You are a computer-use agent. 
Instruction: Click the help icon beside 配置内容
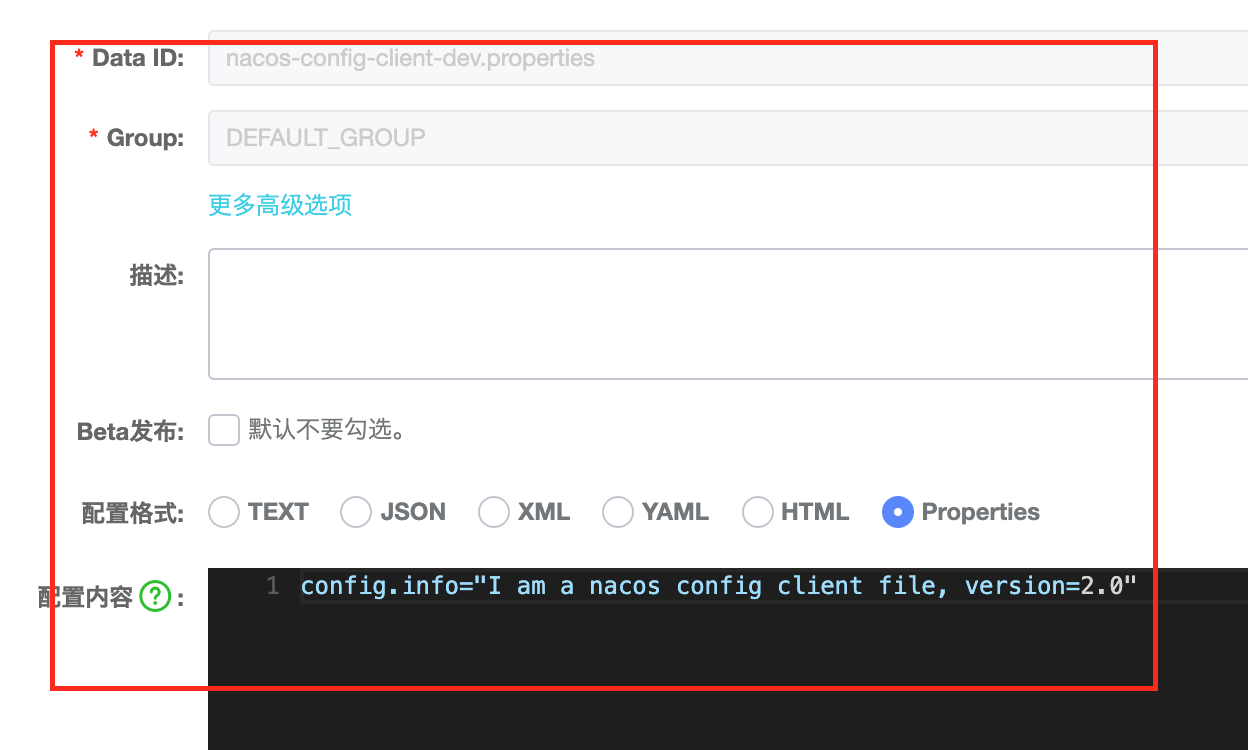coord(154,597)
